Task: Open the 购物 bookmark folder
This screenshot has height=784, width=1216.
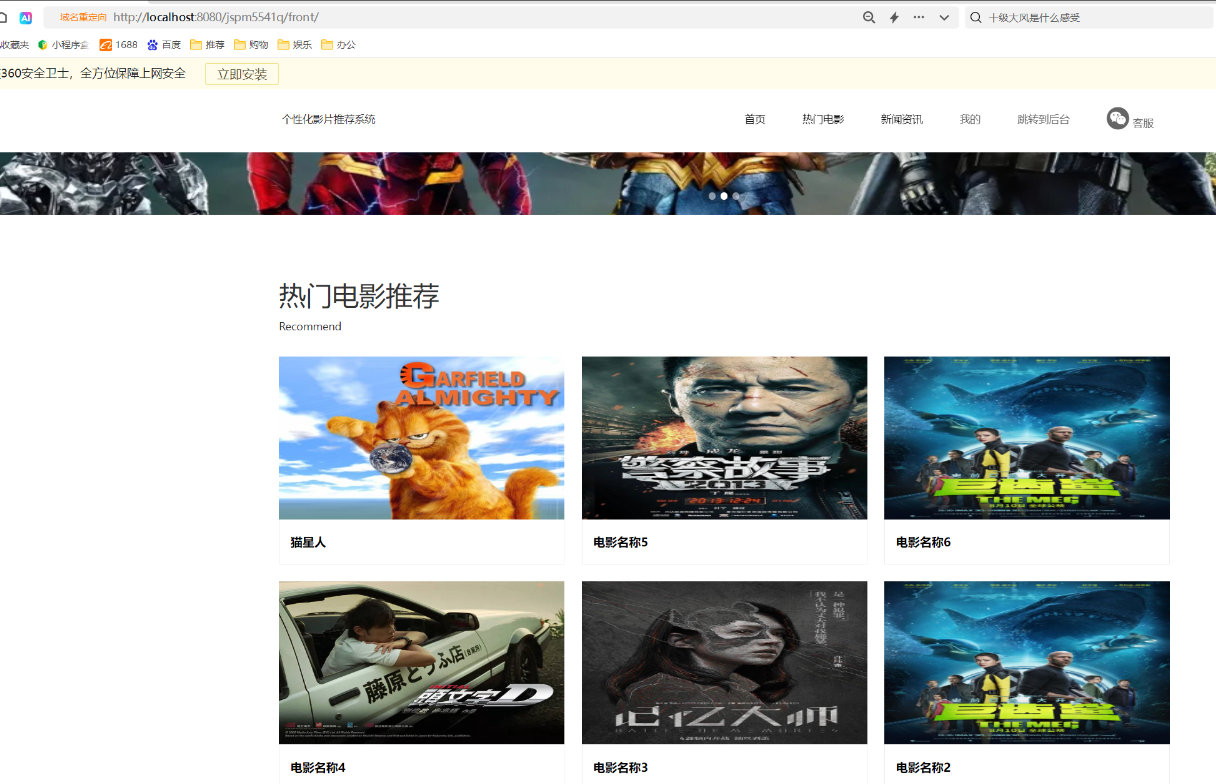Action: click(251, 45)
